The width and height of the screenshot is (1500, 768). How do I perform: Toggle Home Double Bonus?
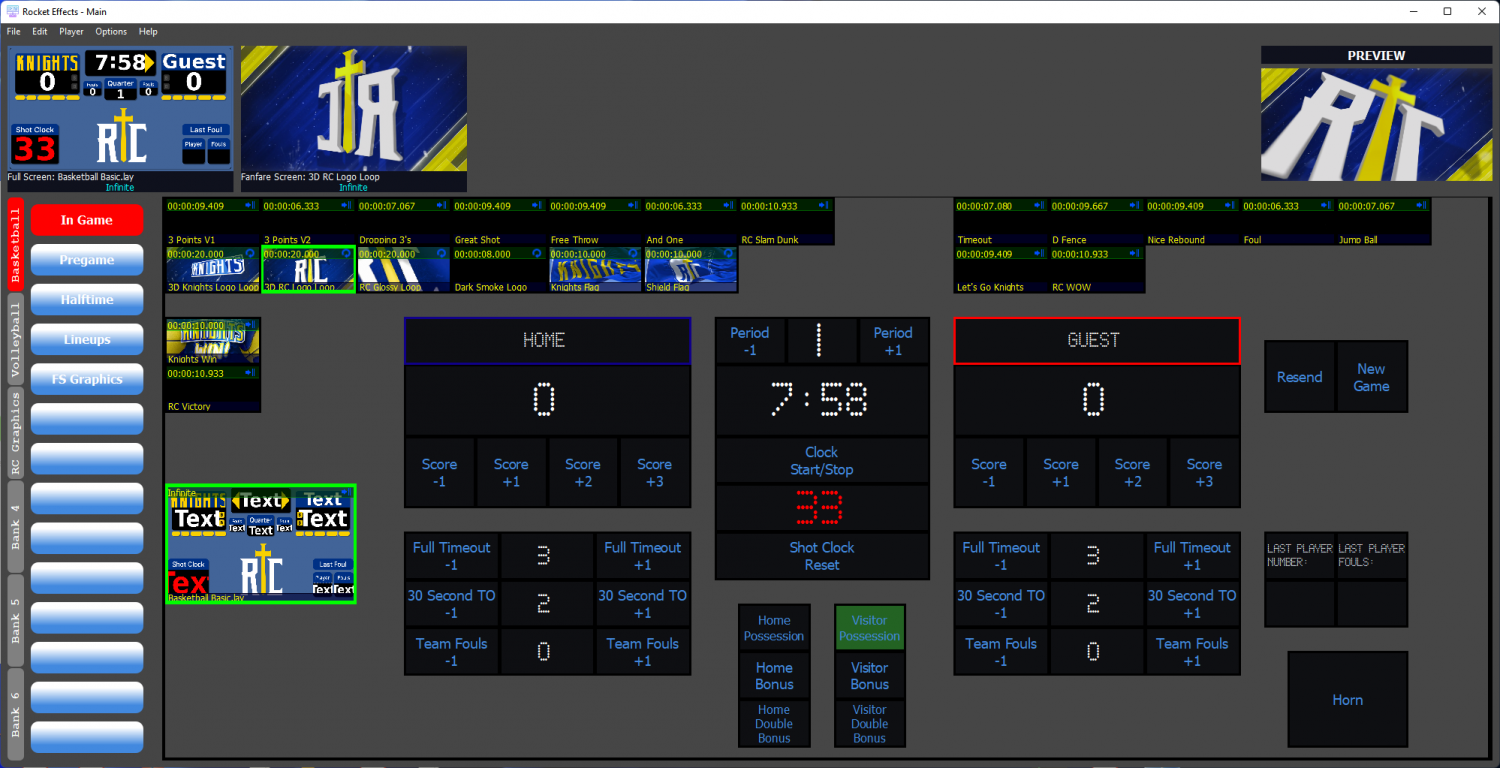tap(774, 723)
